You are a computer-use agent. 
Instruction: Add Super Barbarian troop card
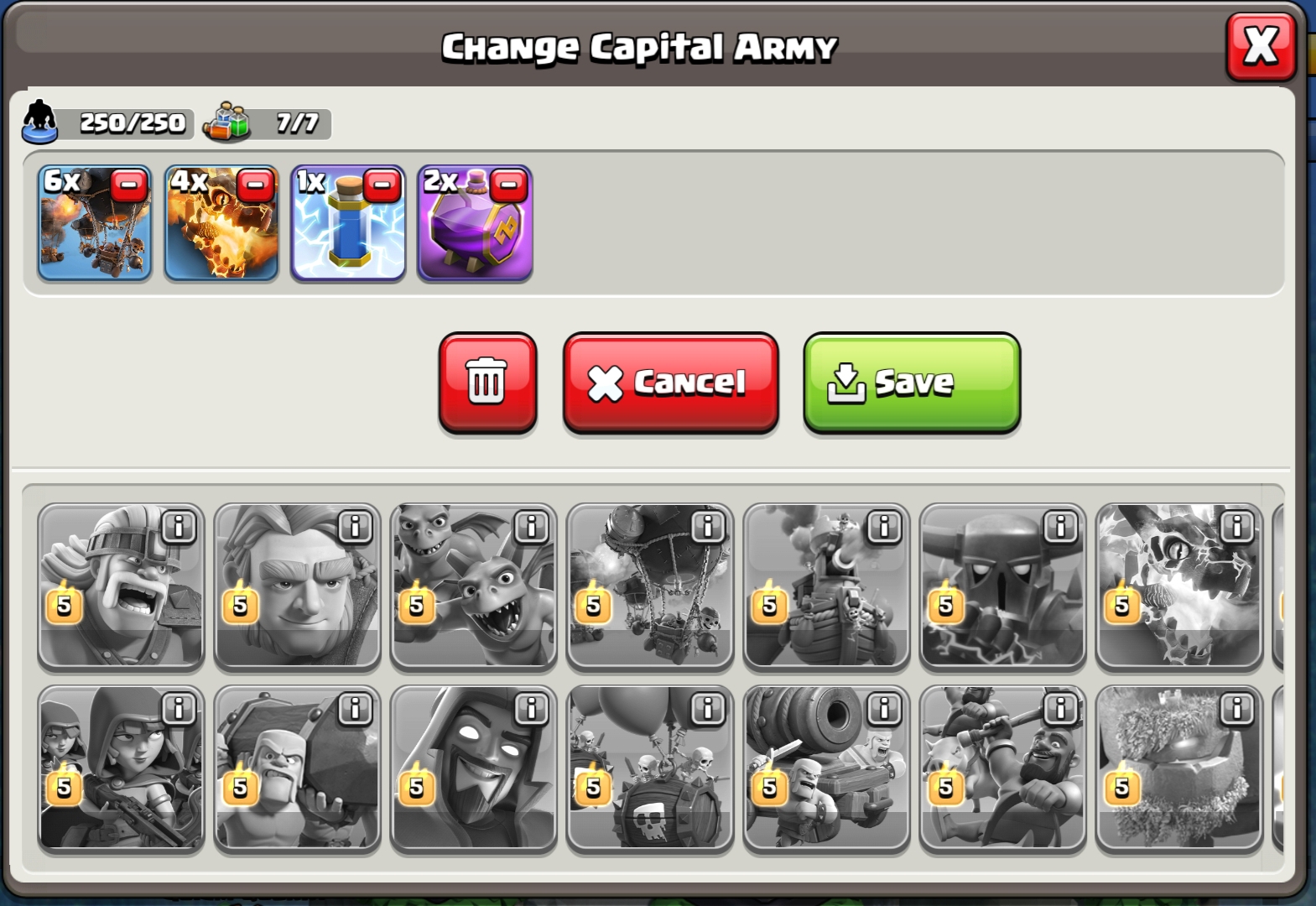click(x=121, y=587)
